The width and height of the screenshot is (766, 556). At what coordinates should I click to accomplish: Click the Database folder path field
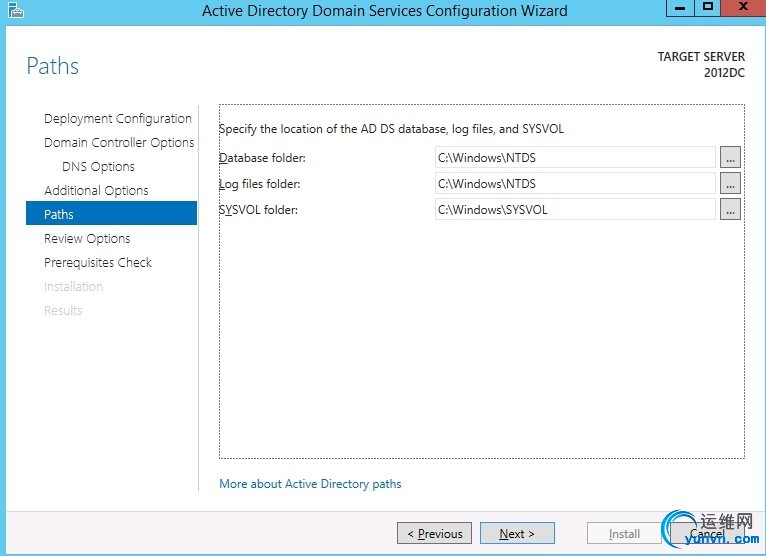click(x=575, y=157)
